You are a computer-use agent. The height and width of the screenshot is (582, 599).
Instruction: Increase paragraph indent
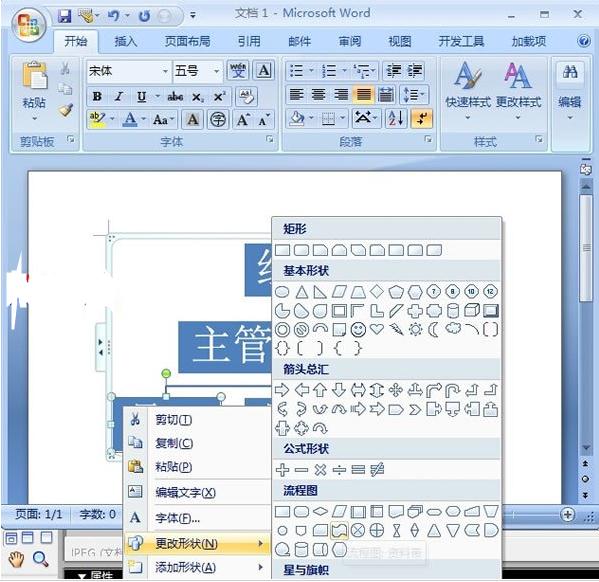tap(415, 71)
